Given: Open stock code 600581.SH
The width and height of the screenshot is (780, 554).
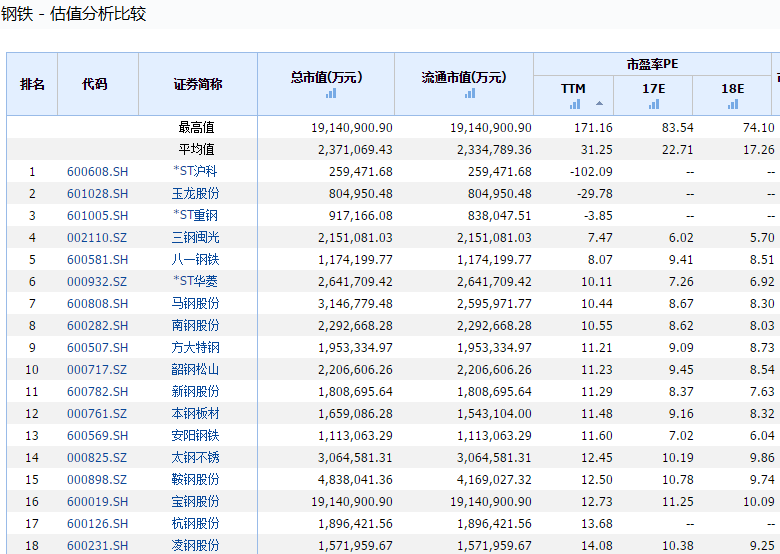Looking at the screenshot, I should (98, 260).
